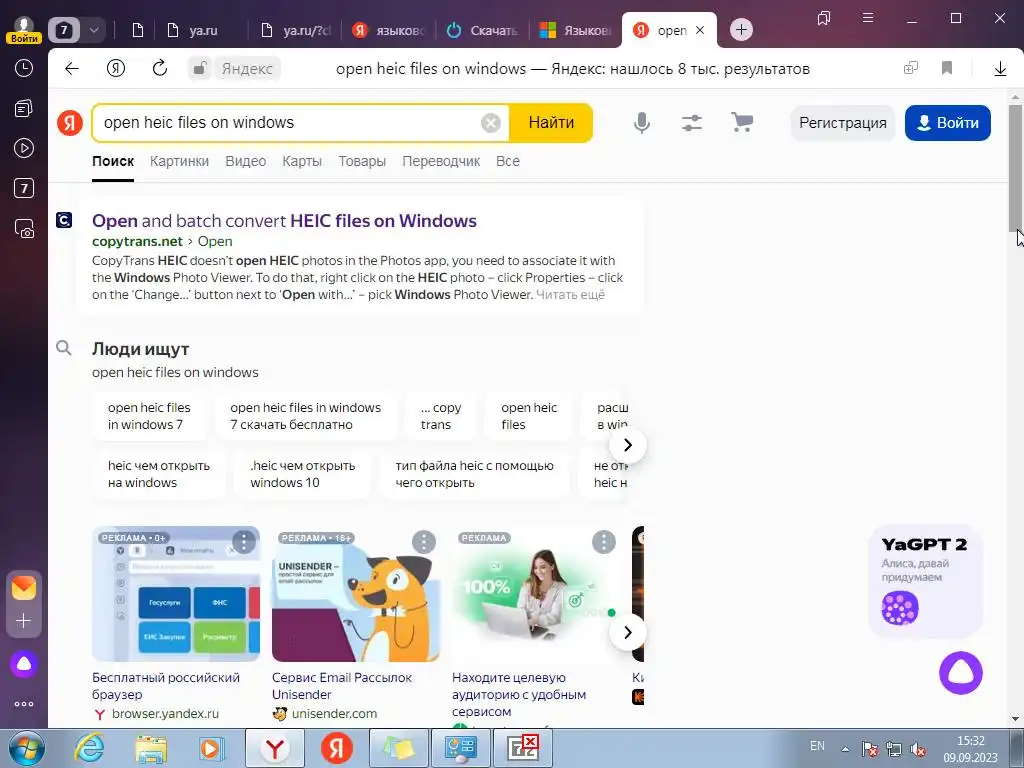Launch Alice assistant in left sidebar
The height and width of the screenshot is (768, 1024).
[x=24, y=664]
